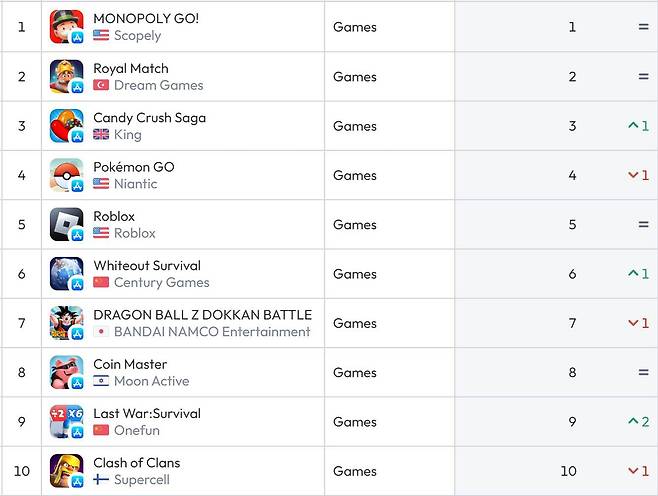
Task: Click the Candy Crush Saga up-1 rank indicator
Action: 638,126
